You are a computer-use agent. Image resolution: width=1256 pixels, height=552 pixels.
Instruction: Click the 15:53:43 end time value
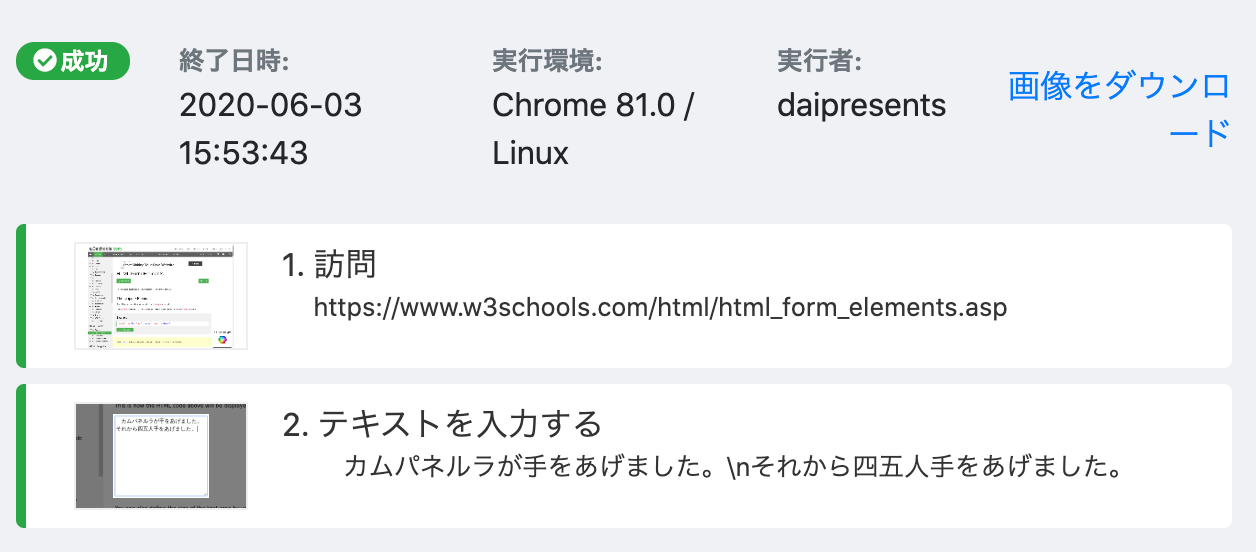(243, 153)
